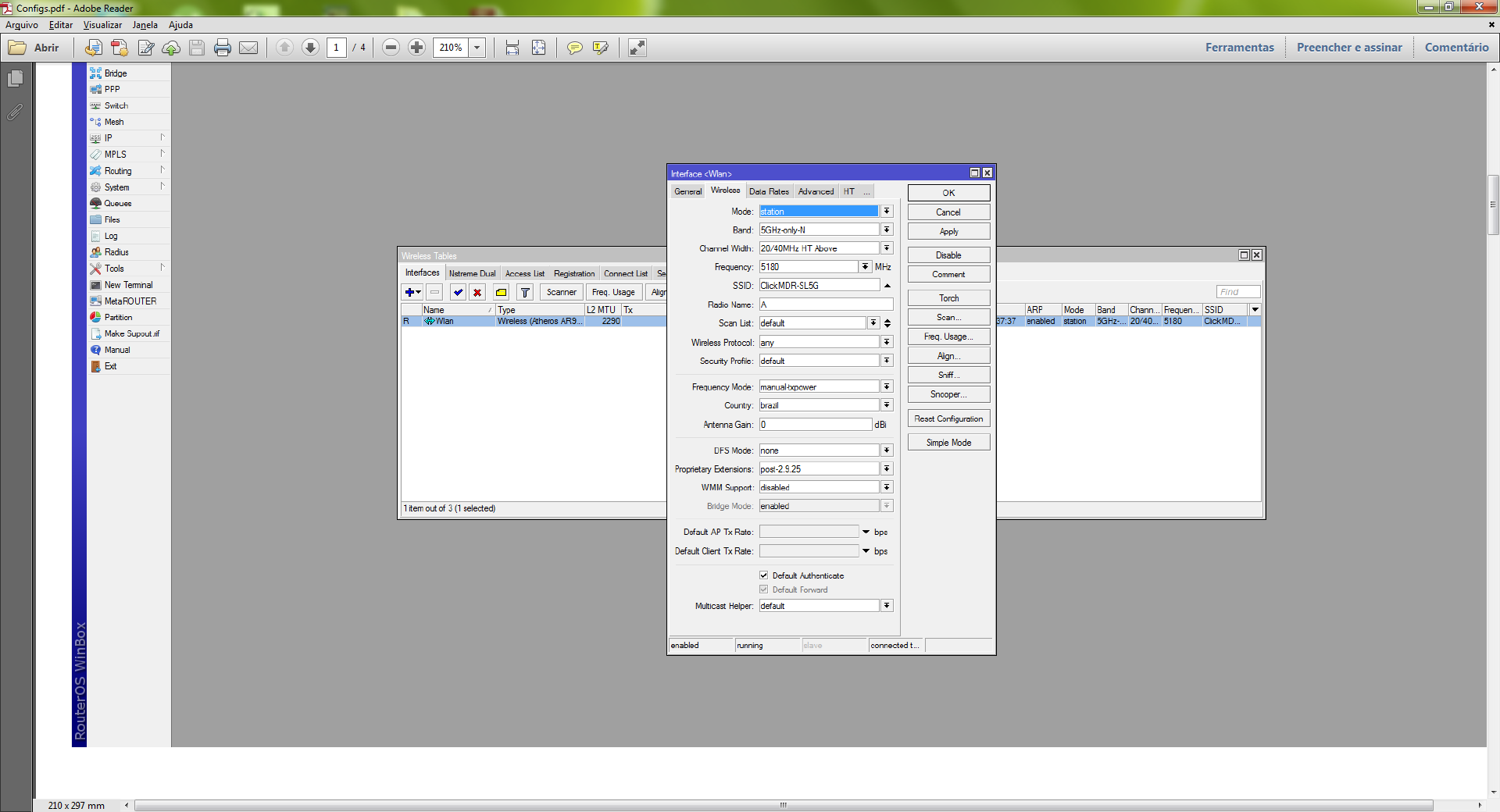Open the attachments paperclip panel
1500x812 pixels.
pyautogui.click(x=15, y=112)
